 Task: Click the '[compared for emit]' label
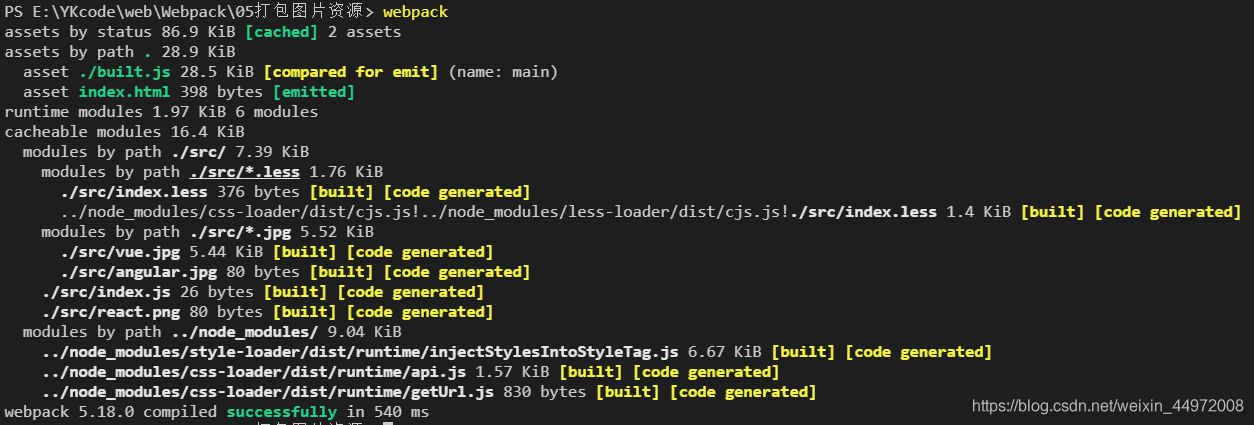[x=351, y=72]
